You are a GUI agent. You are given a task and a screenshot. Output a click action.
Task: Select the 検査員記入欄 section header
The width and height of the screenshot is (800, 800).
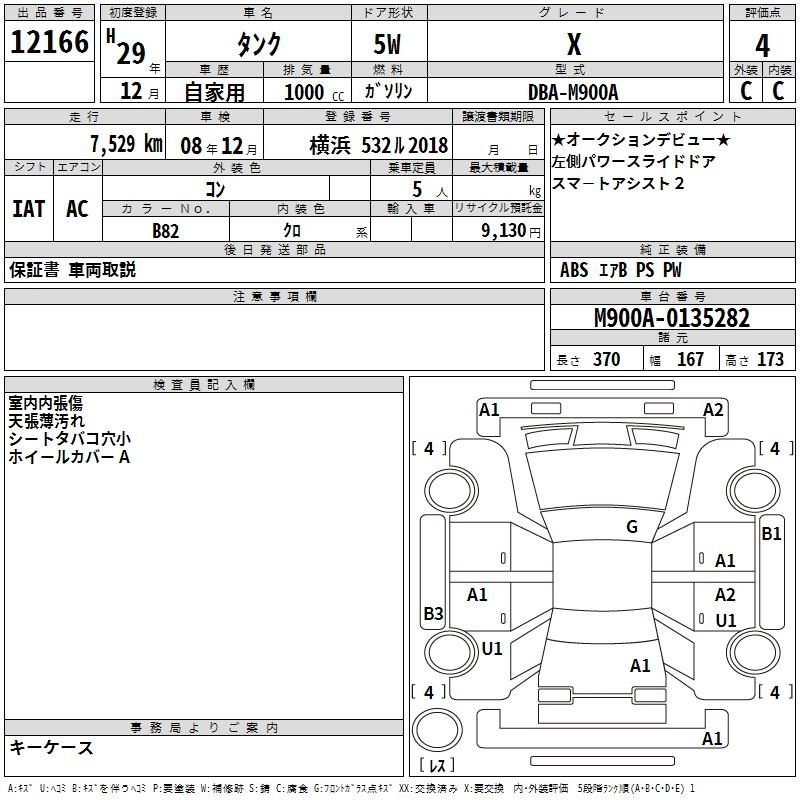[x=204, y=385]
